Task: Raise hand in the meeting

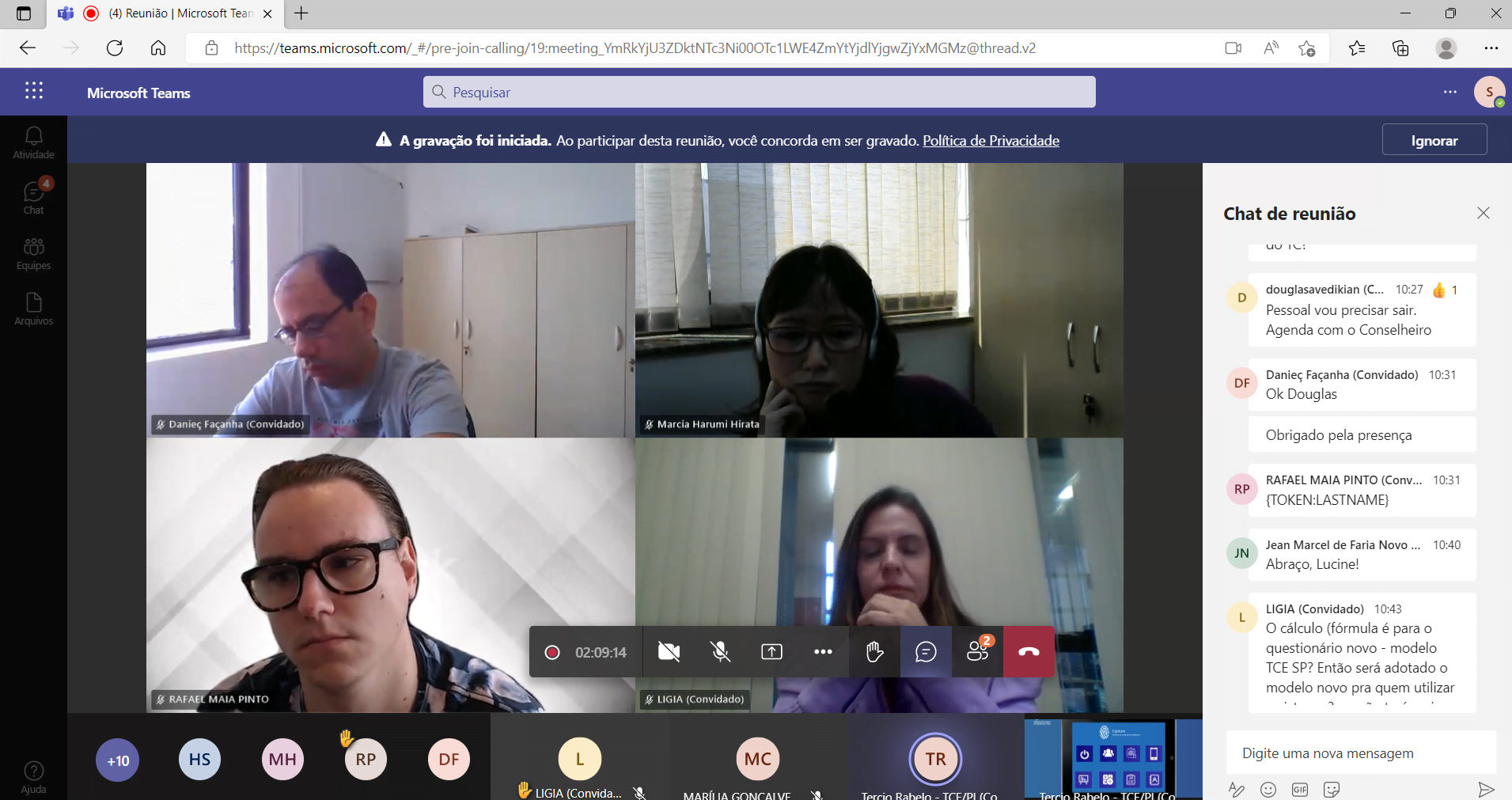Action: 874,652
